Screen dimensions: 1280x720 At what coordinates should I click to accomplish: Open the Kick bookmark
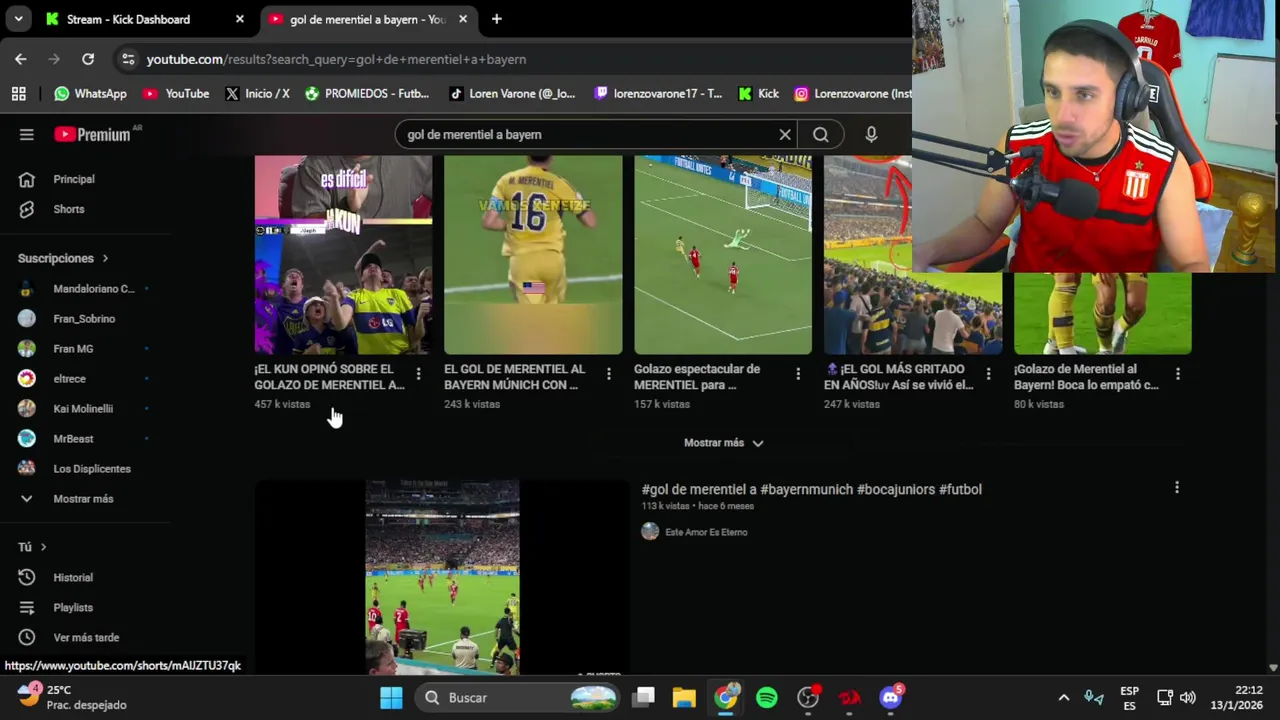click(x=758, y=93)
